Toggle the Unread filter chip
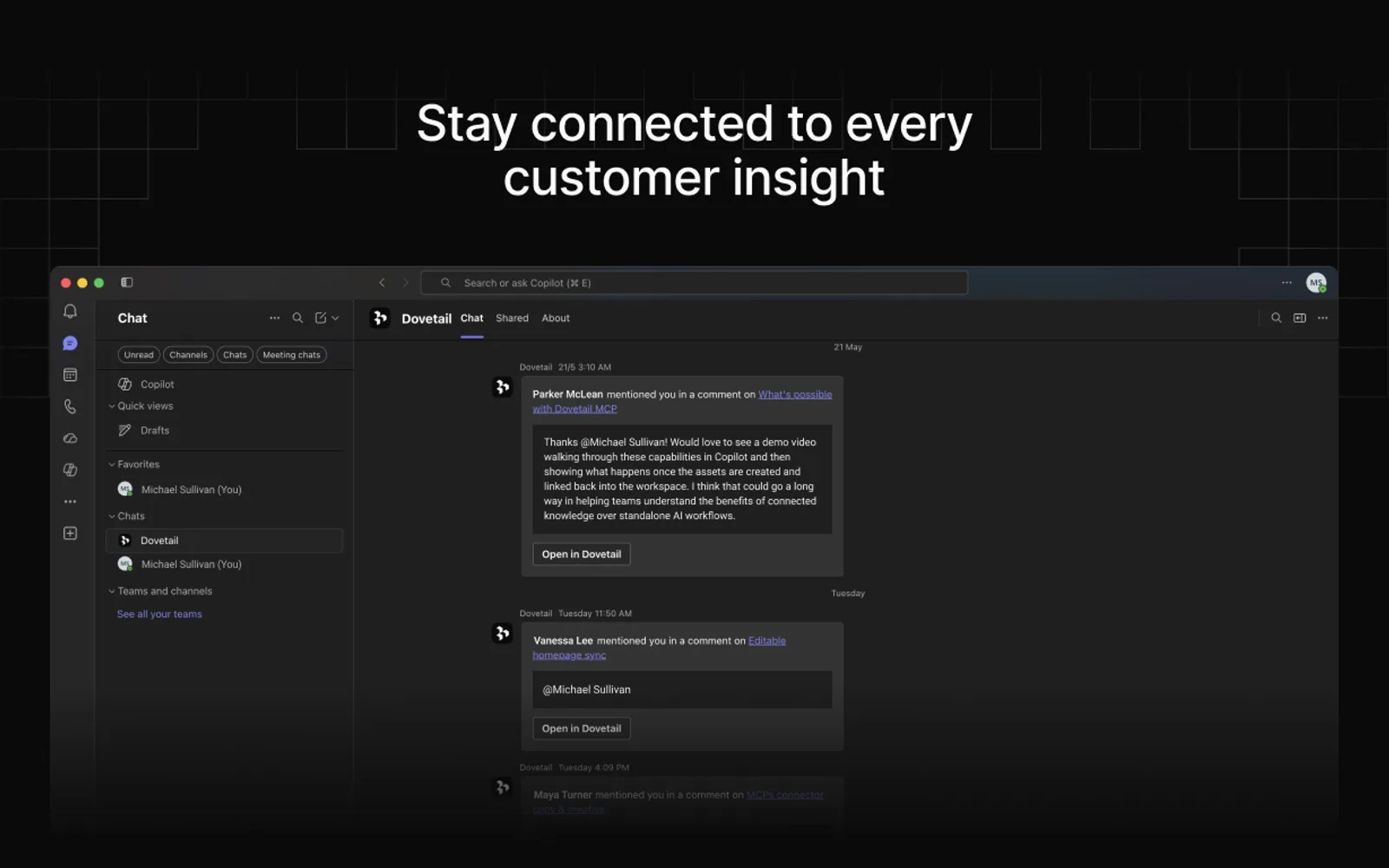Image resolution: width=1389 pixels, height=868 pixels. (139, 355)
